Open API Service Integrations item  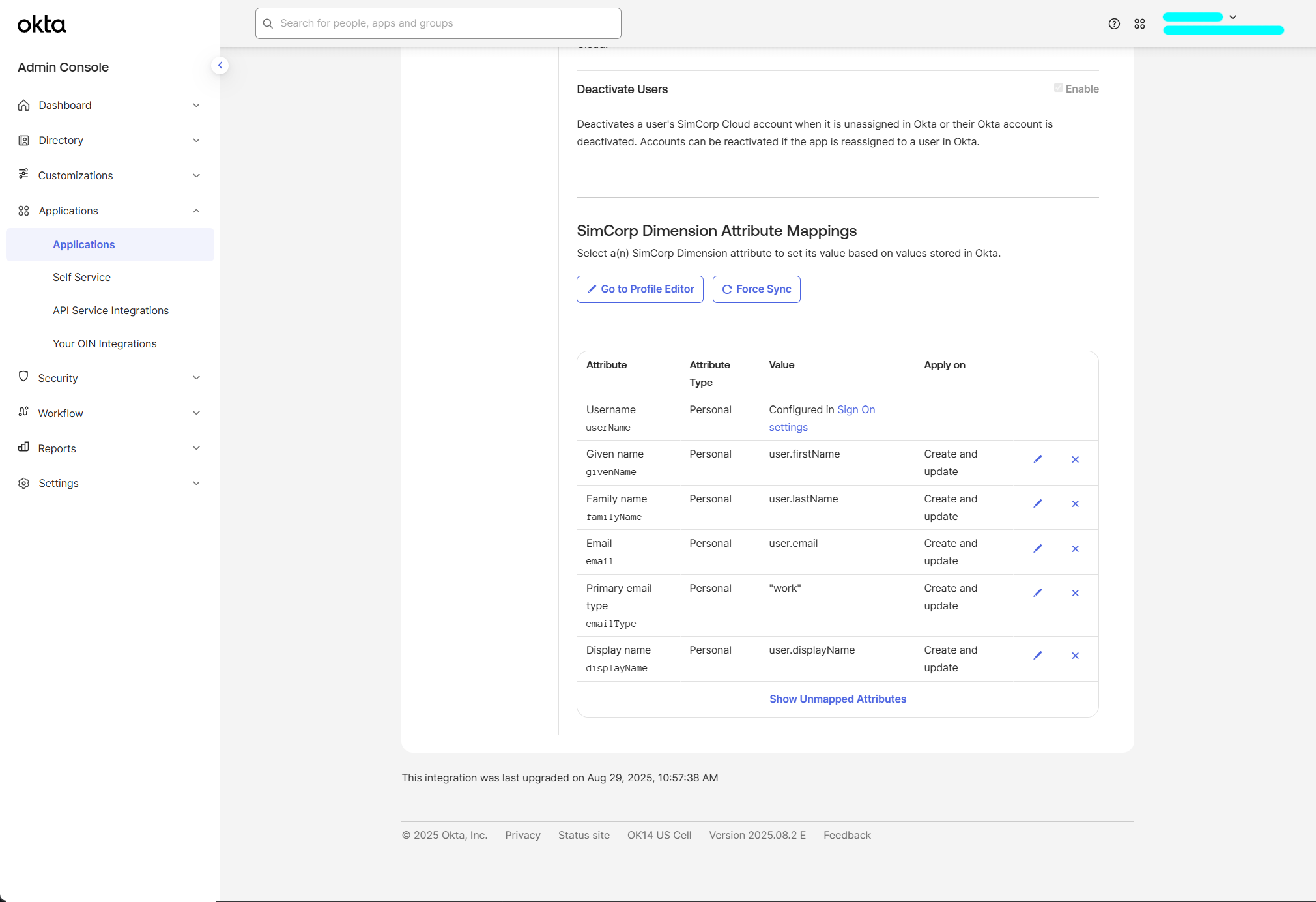pos(111,310)
